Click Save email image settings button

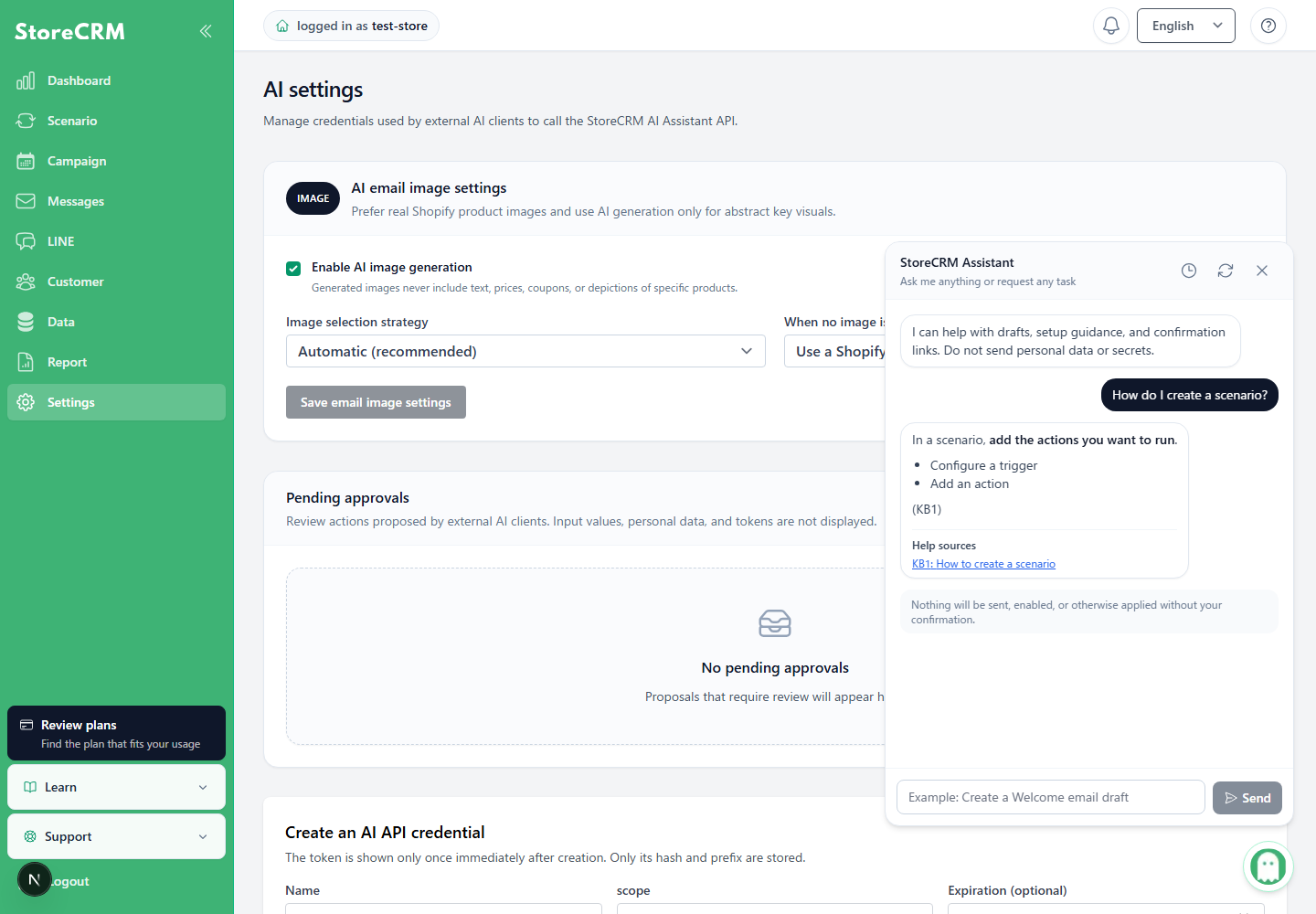click(x=376, y=402)
